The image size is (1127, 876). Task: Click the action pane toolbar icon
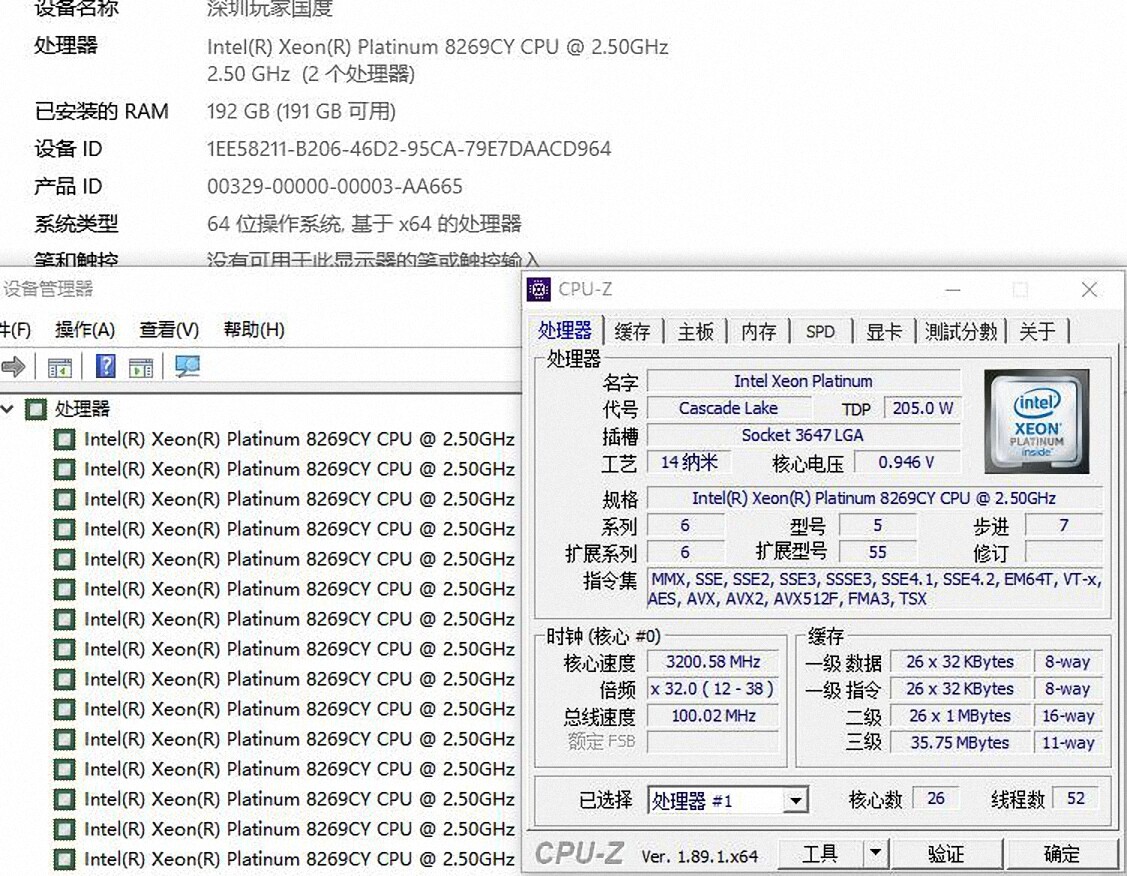(x=141, y=367)
